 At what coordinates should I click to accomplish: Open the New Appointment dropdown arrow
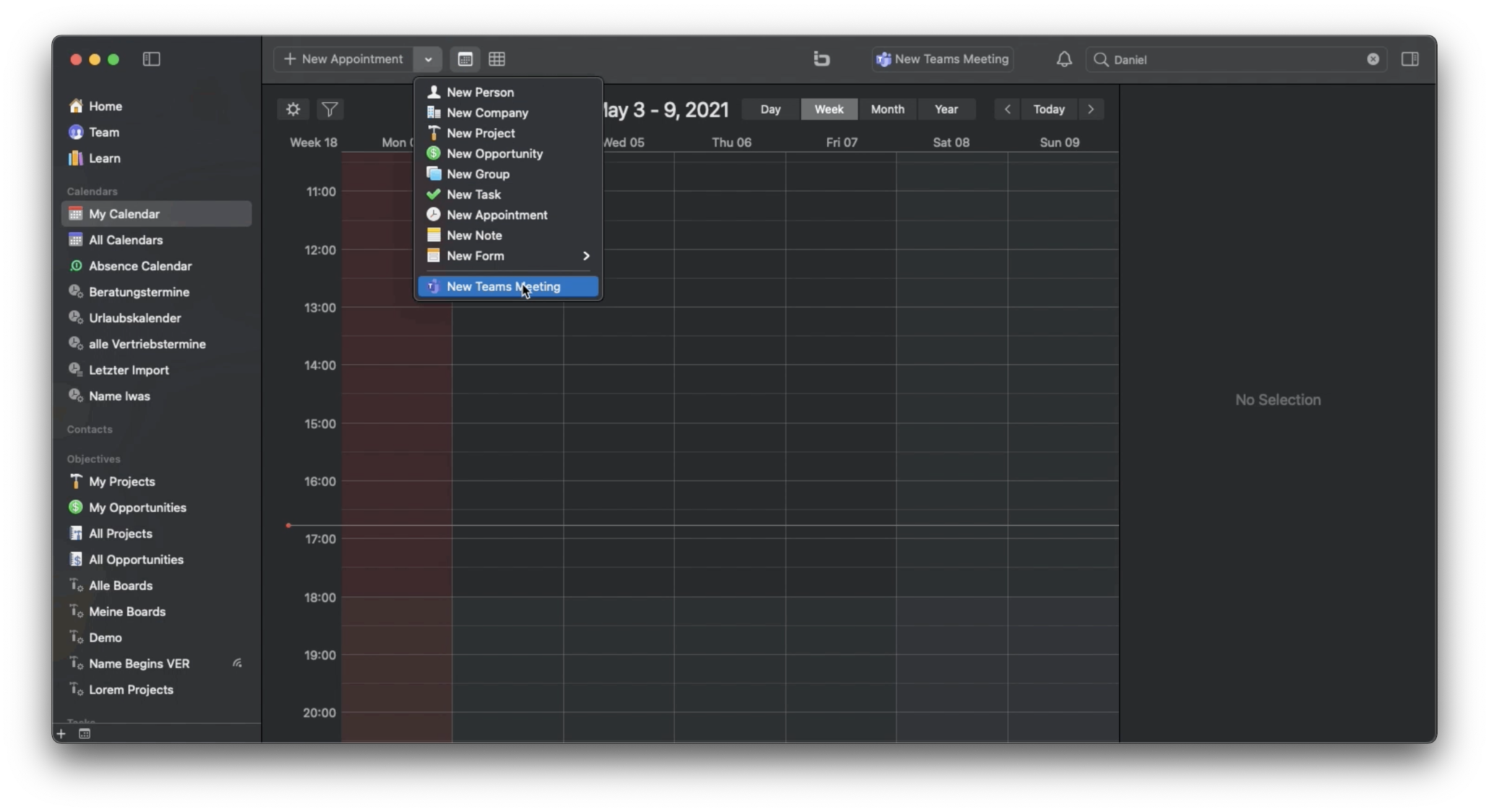tap(428, 59)
